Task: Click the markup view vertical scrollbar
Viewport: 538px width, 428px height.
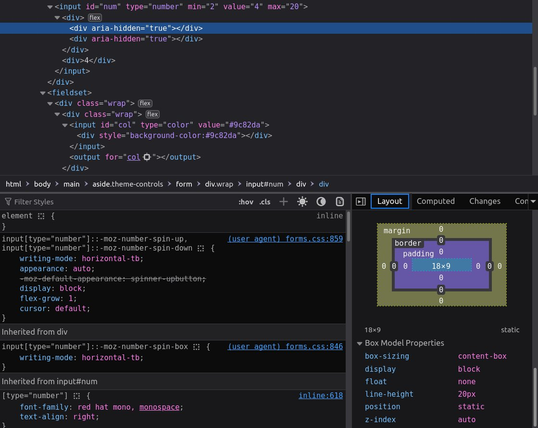Action: point(535,91)
